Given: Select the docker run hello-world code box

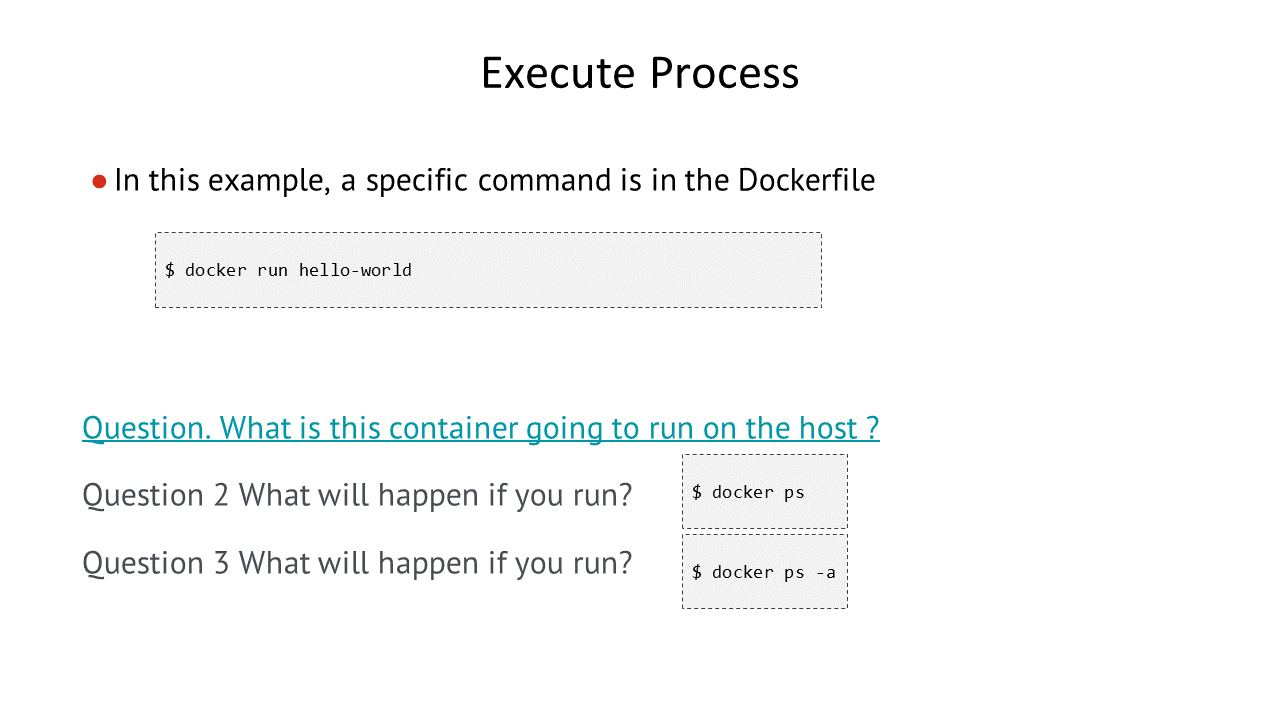Looking at the screenshot, I should 488,270.
